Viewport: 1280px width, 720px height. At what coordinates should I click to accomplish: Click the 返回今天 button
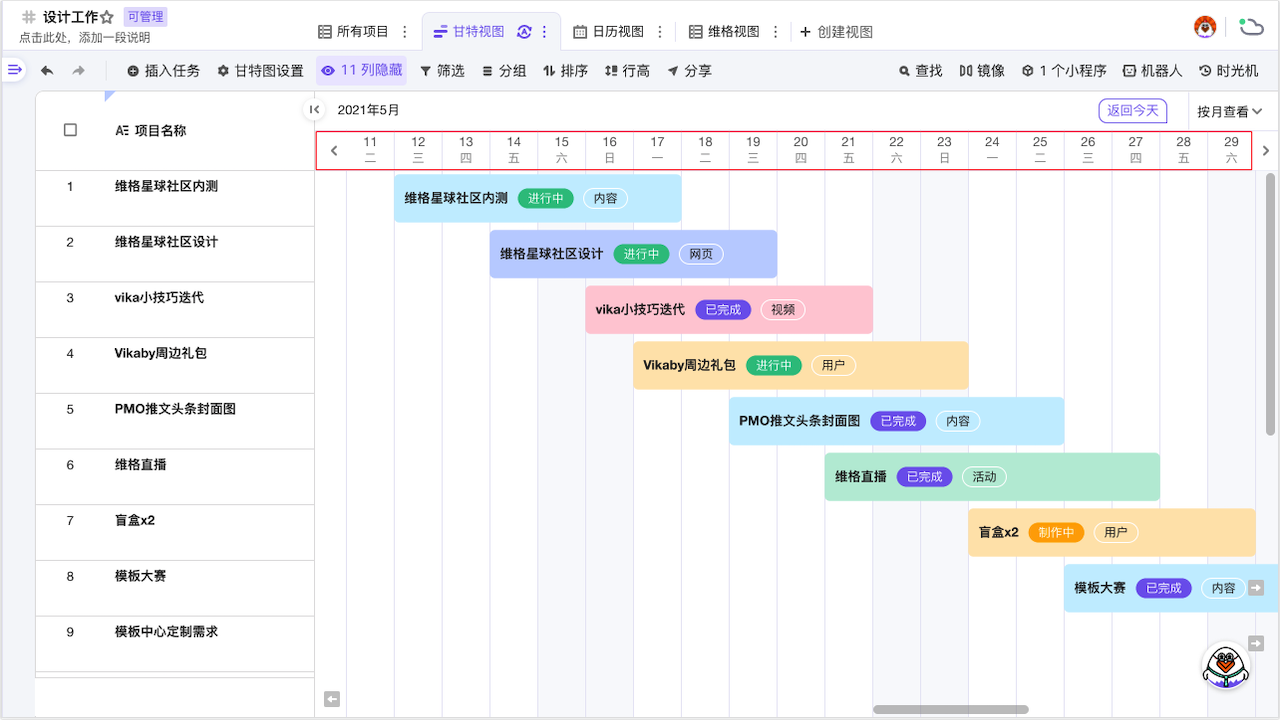(1132, 111)
